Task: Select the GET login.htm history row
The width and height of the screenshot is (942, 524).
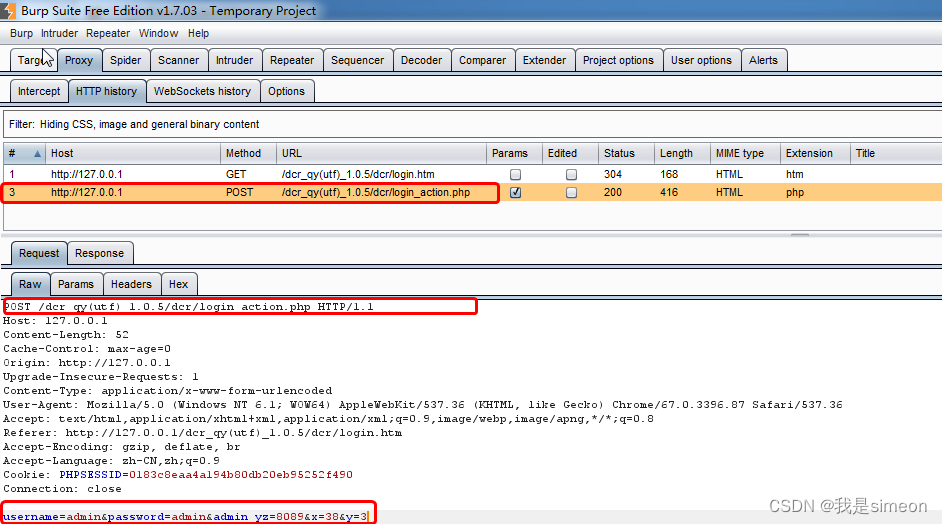Action: (x=472, y=174)
